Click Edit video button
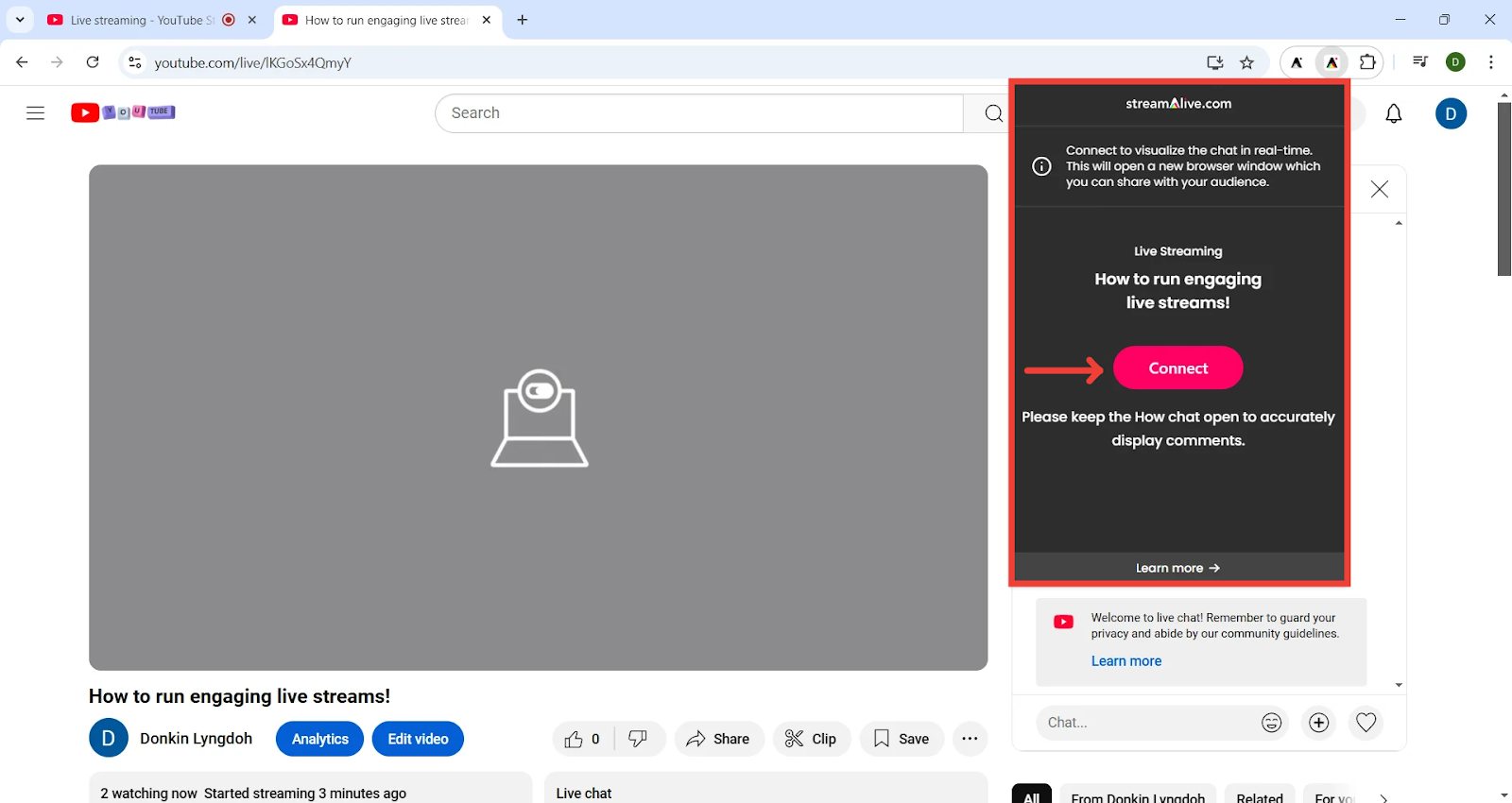1512x803 pixels. pyautogui.click(x=418, y=739)
